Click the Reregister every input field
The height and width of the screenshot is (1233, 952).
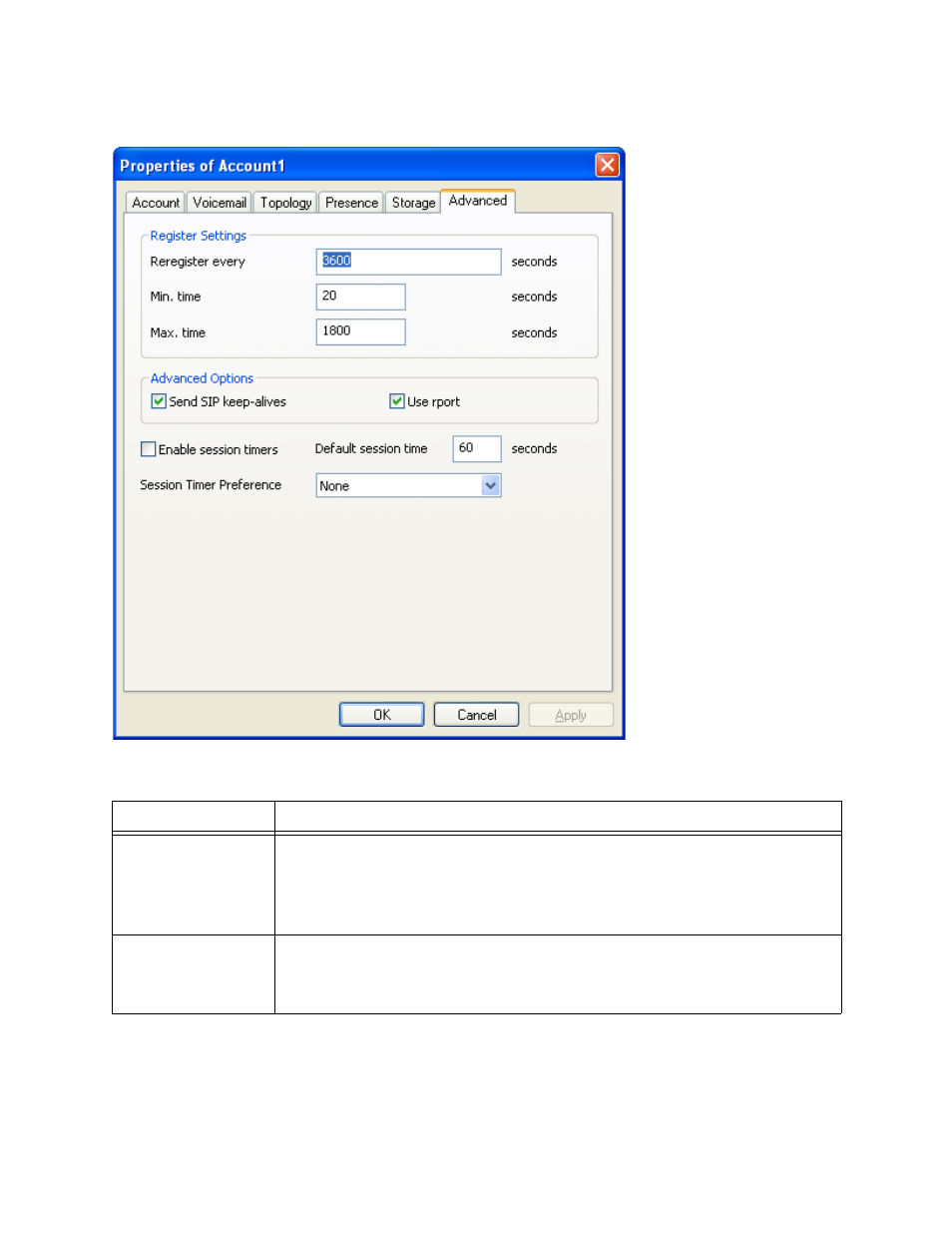coord(408,262)
